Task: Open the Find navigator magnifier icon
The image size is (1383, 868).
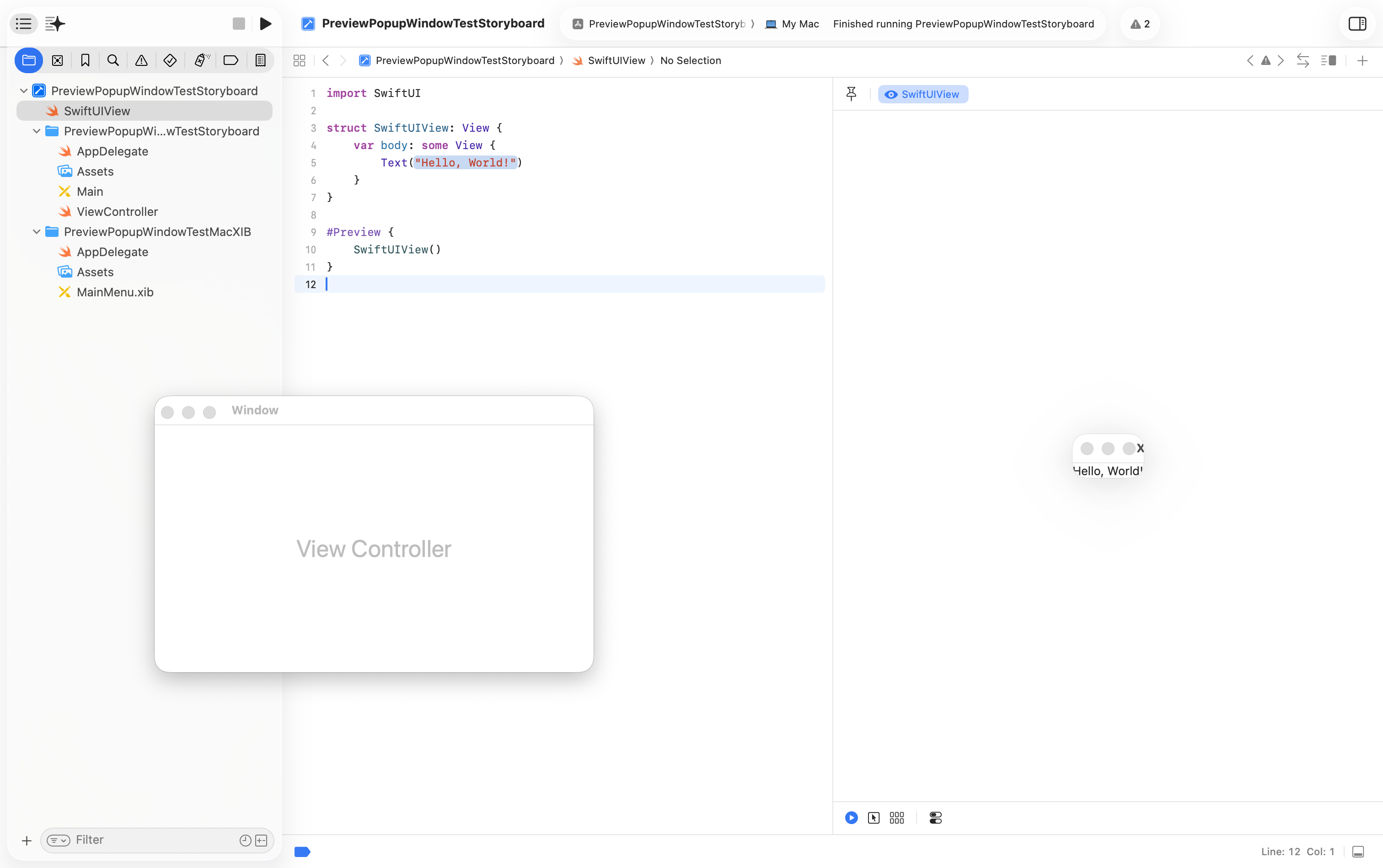Action: (113, 60)
